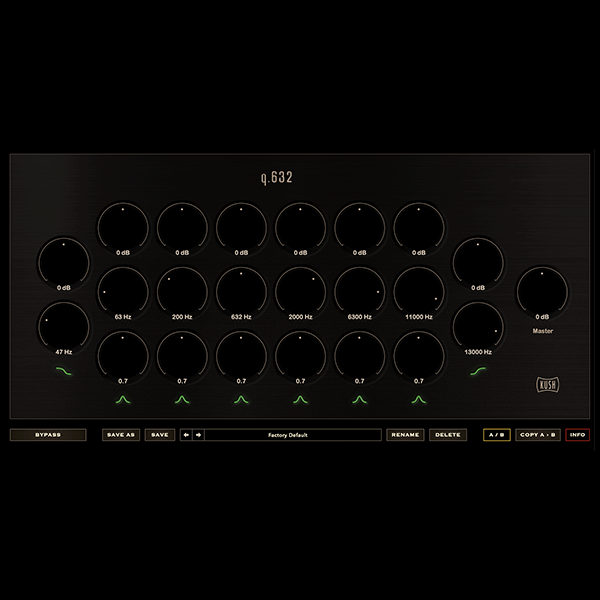Click the 200 Hz frequency knob
The width and height of the screenshot is (600, 600).
pyautogui.click(x=182, y=292)
